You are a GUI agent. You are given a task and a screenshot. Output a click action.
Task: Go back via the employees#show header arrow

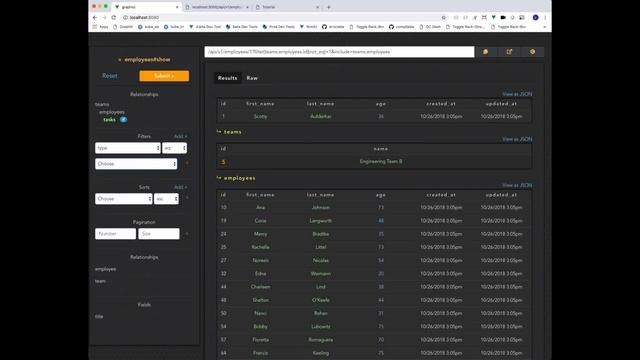pyautogui.click(x=120, y=60)
